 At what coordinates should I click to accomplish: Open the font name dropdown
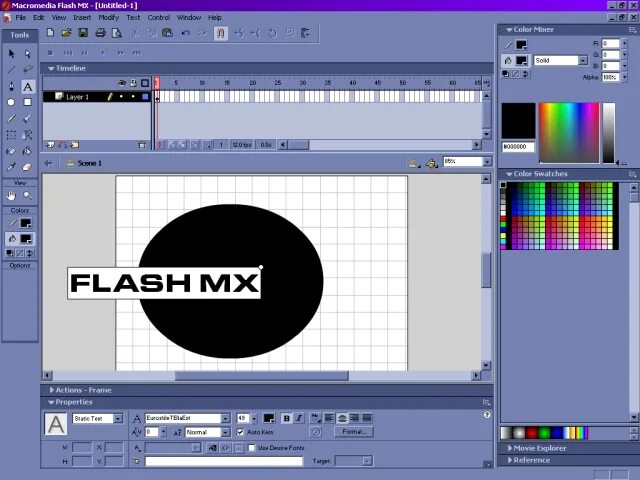click(x=225, y=418)
